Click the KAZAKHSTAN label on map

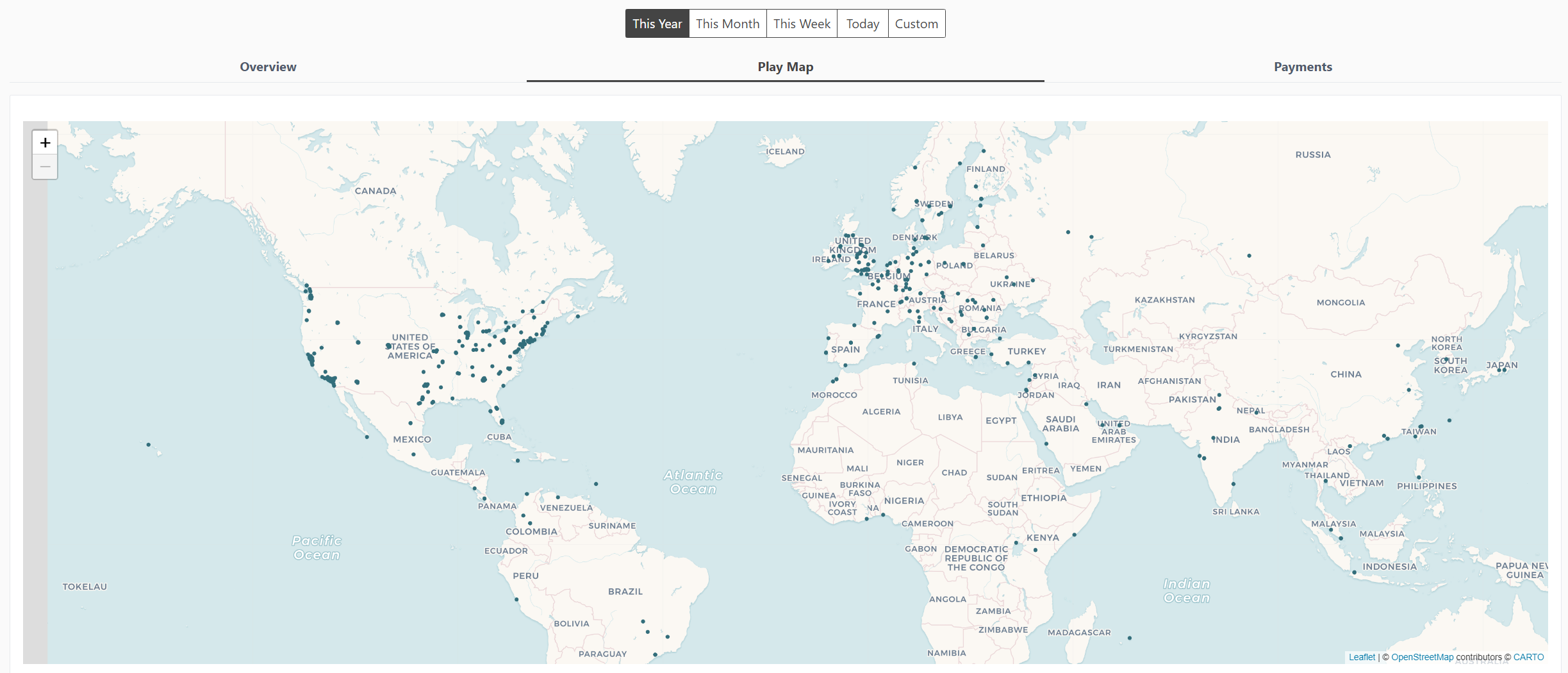[x=1164, y=300]
